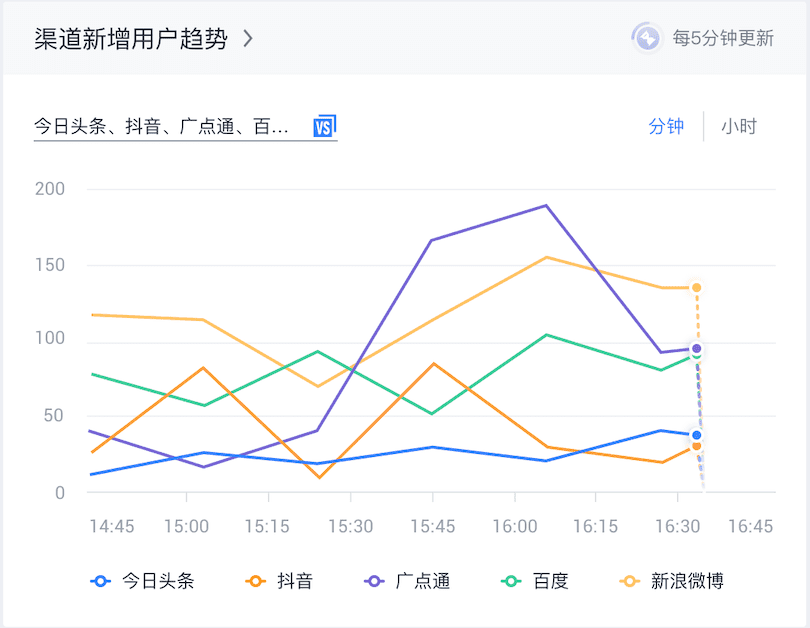The width and height of the screenshot is (810, 628).
Task: Click the blue 今日头条 endpoint on chart
Action: (x=696, y=435)
